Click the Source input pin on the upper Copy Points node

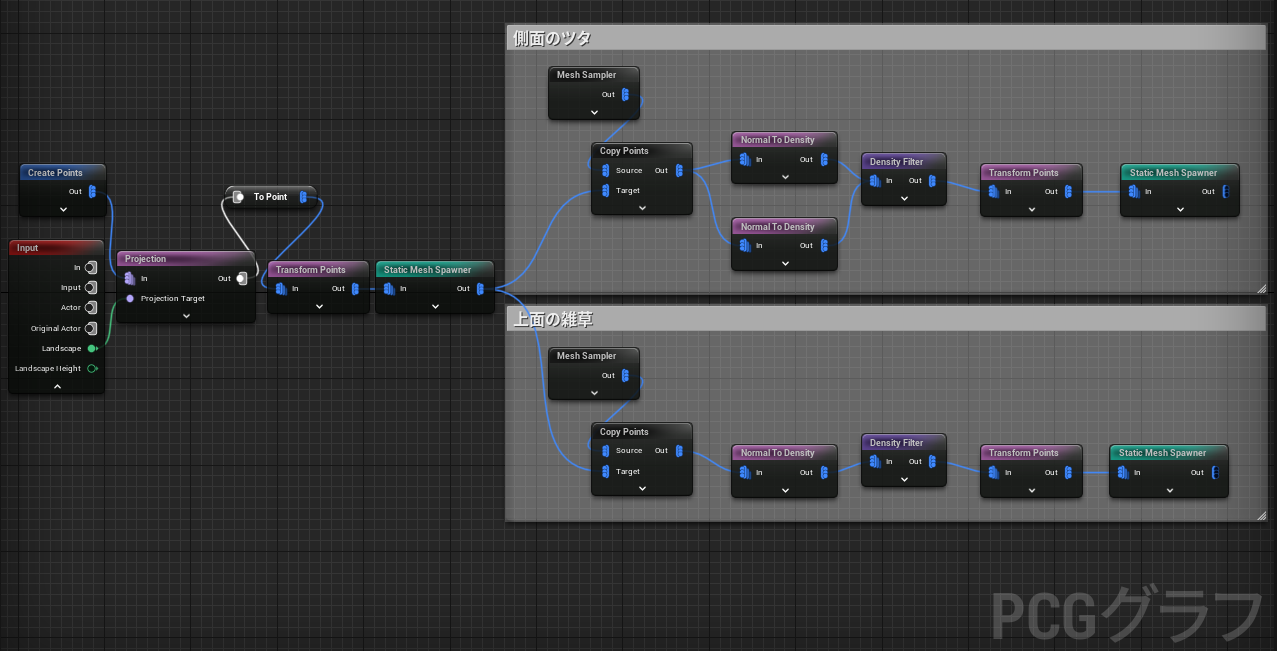coord(604,170)
